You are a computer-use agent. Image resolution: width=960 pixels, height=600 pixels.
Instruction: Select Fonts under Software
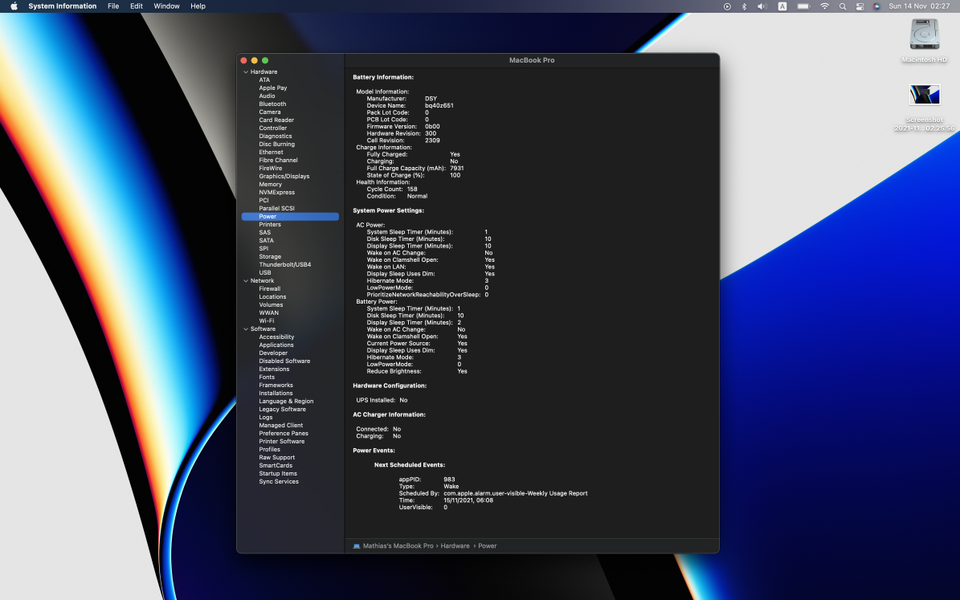click(266, 377)
